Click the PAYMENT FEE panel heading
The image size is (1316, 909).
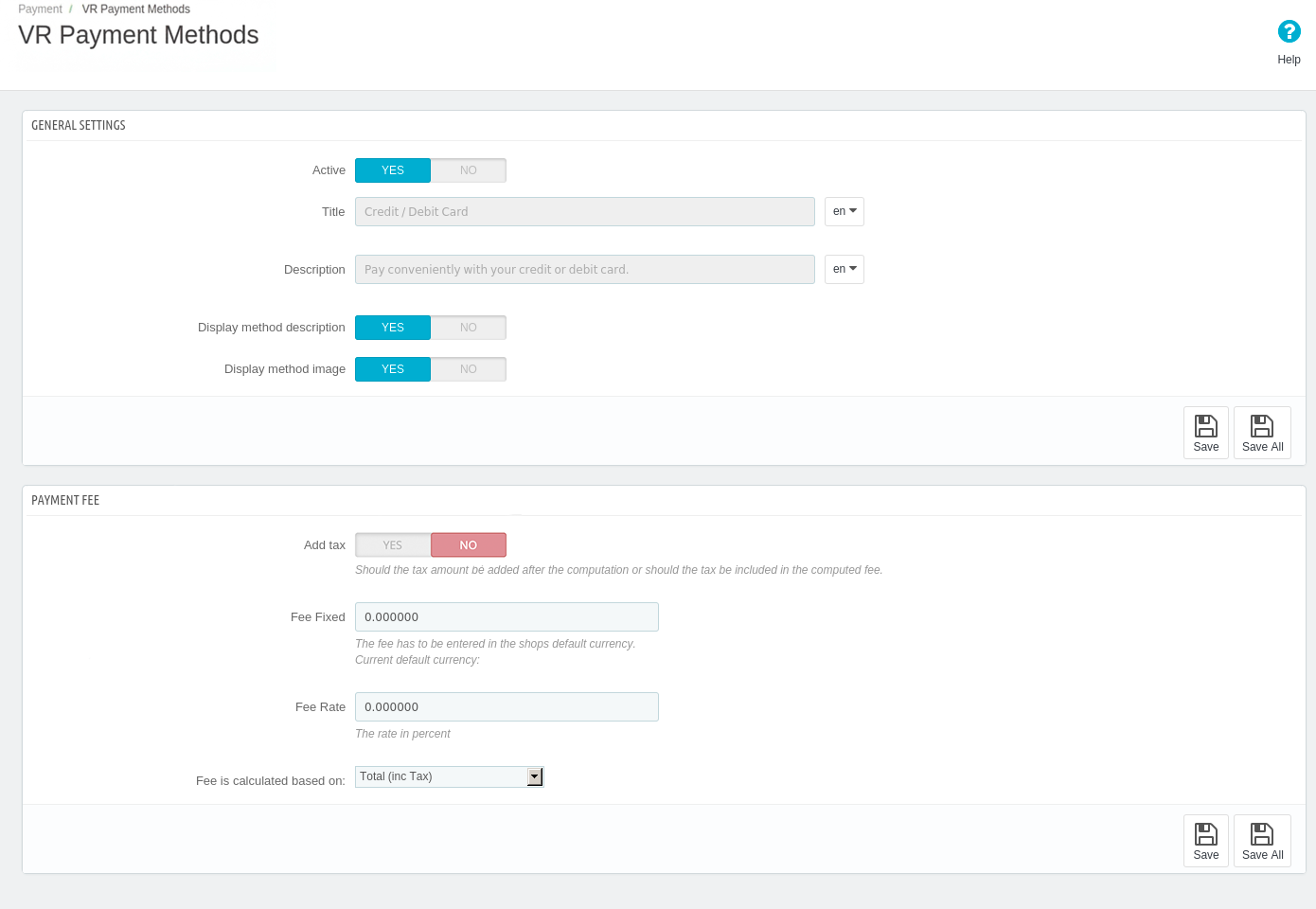65,500
